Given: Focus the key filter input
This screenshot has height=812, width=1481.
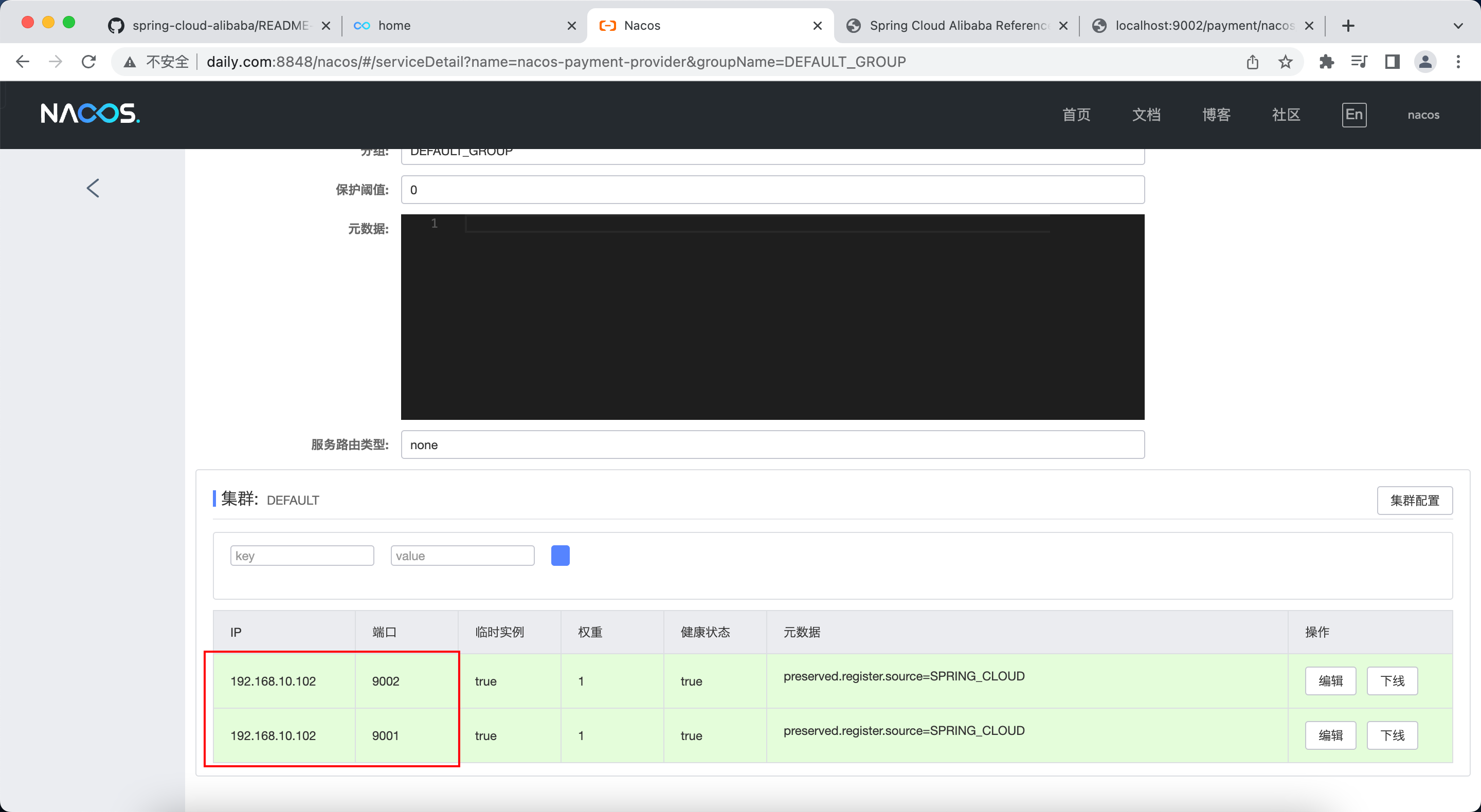Looking at the screenshot, I should 302,555.
